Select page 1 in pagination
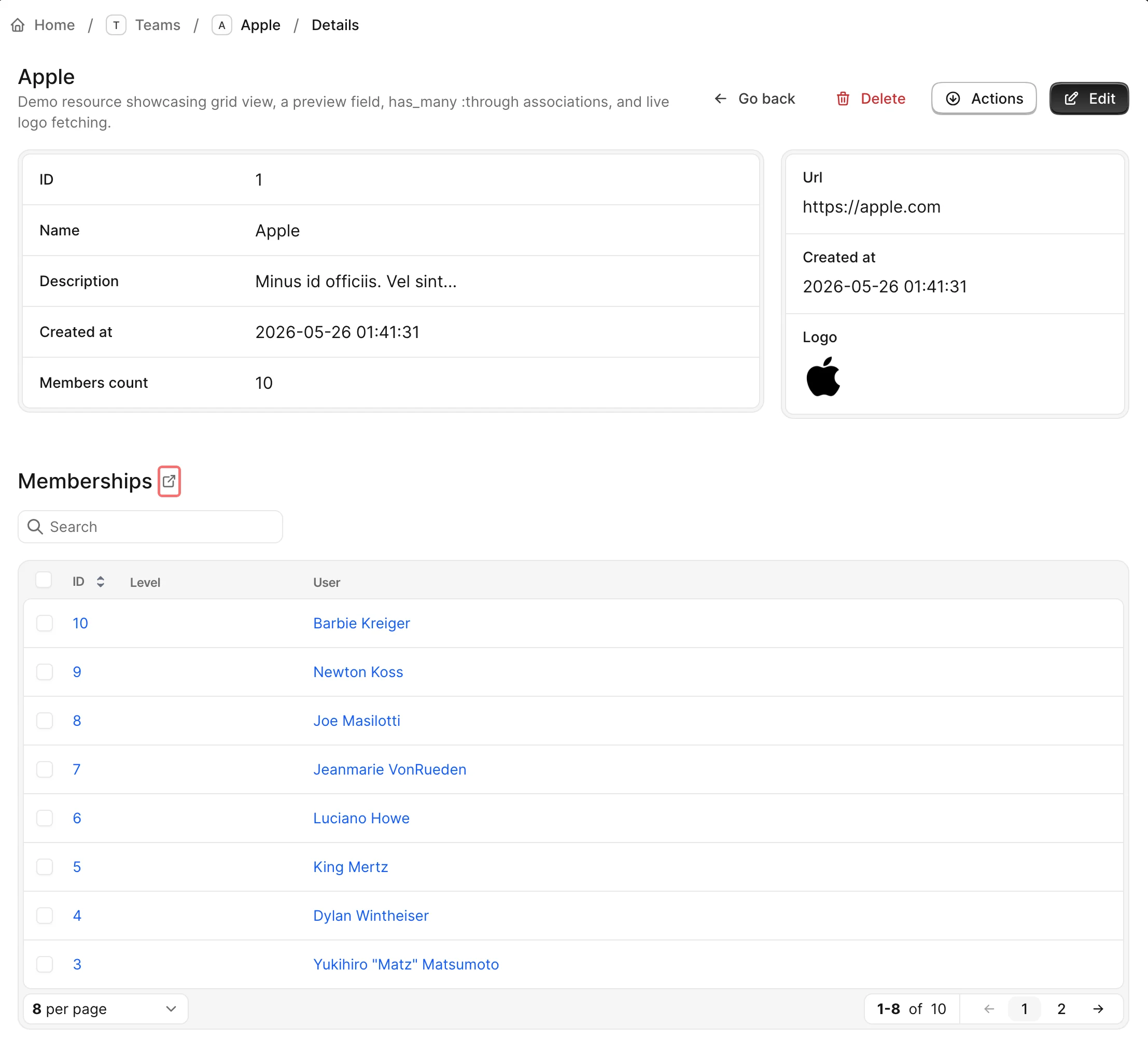Viewport: 1148px width, 1040px height. (1025, 1009)
